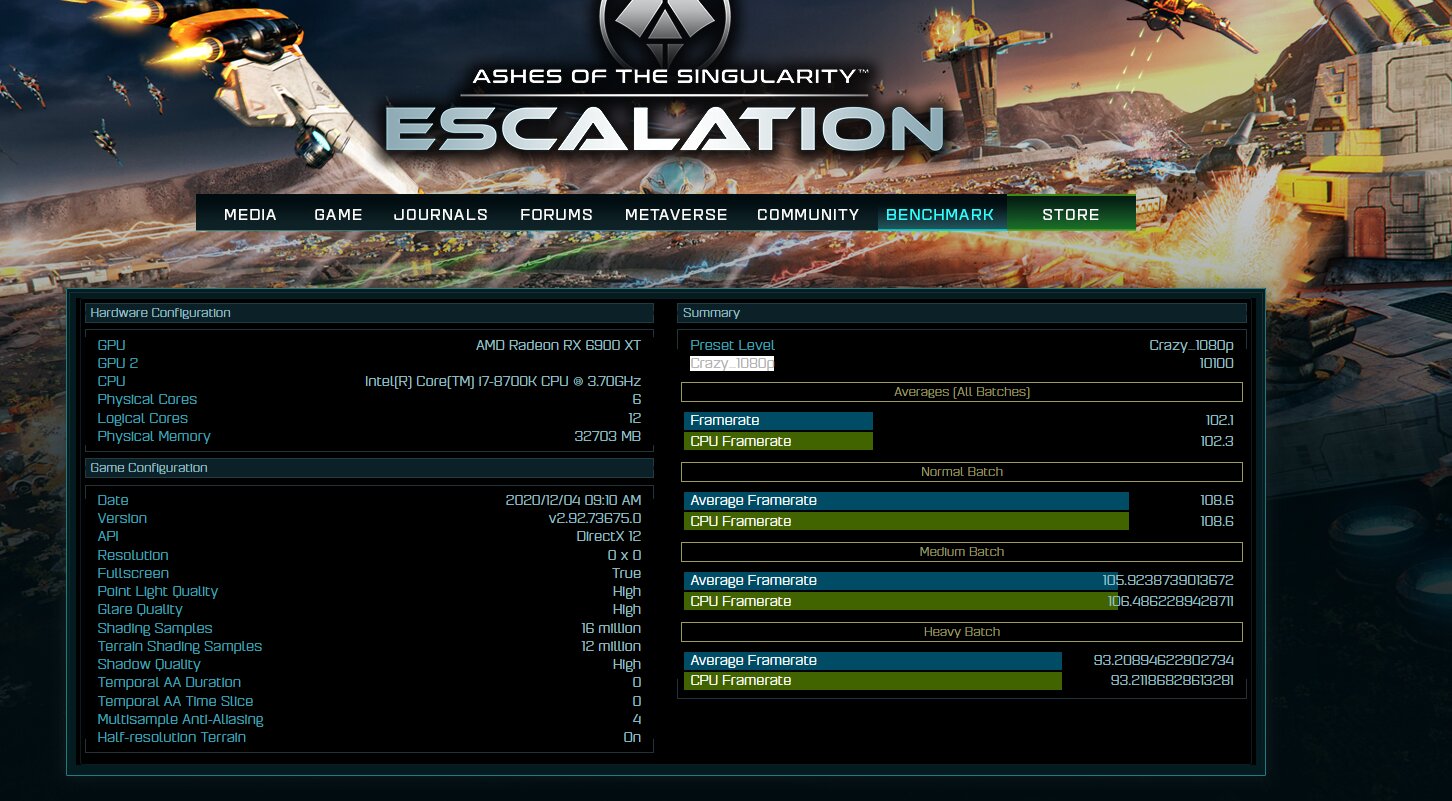Click the Normal Batch blue Average Framerate bar
Image resolution: width=1452 pixels, height=801 pixels.
[x=905, y=501]
